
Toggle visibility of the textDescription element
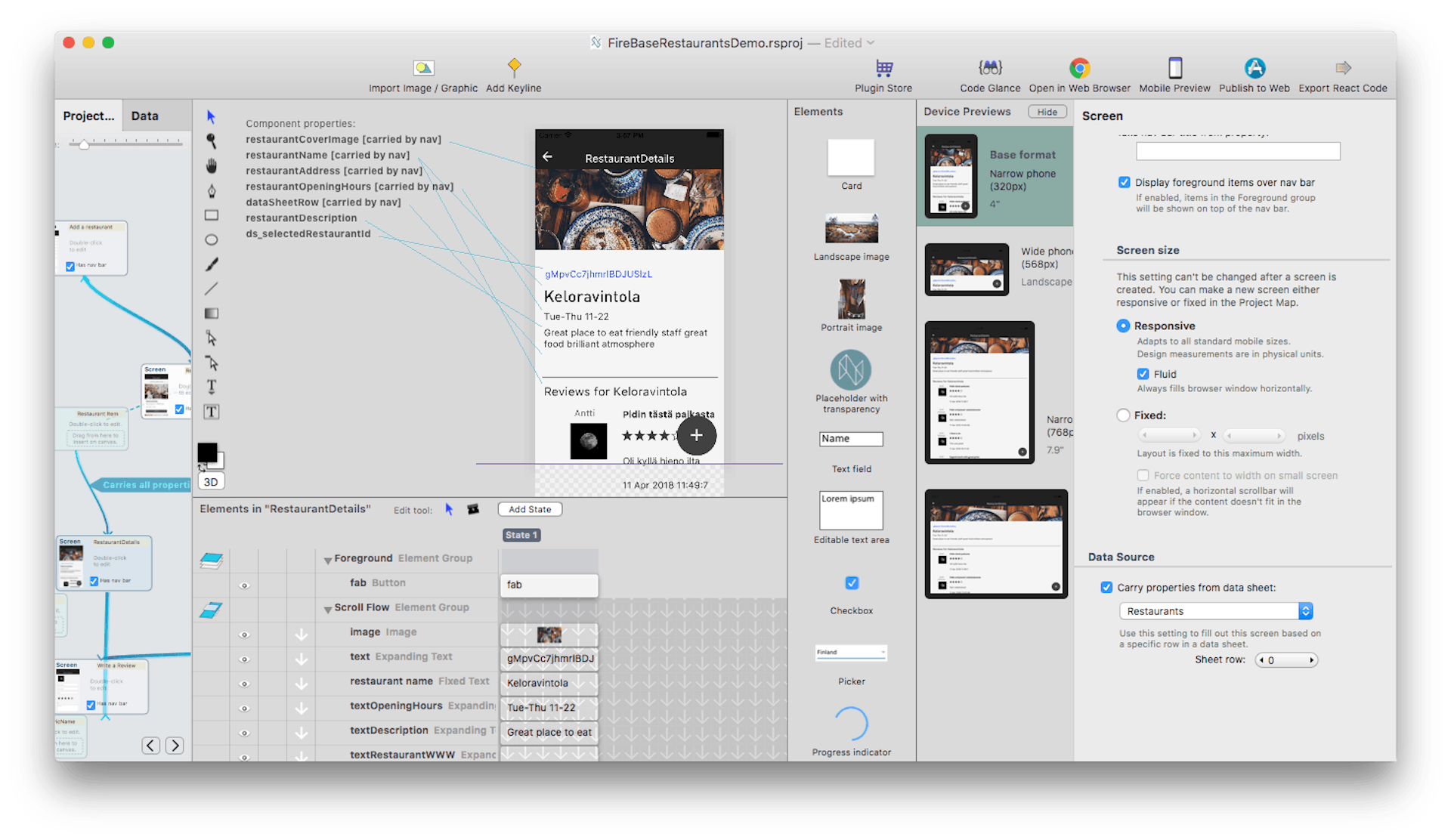pyautogui.click(x=244, y=732)
